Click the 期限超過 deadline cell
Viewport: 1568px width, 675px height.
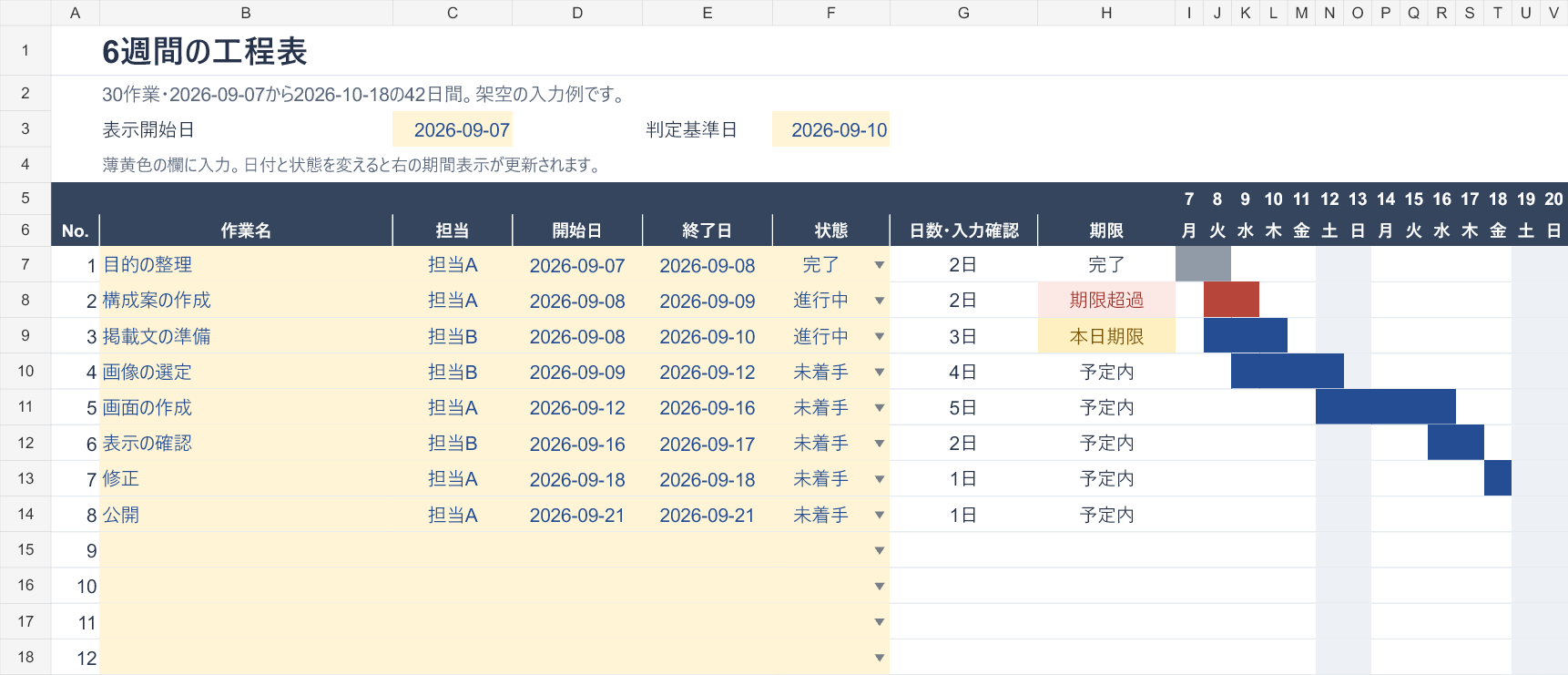pyautogui.click(x=1106, y=301)
